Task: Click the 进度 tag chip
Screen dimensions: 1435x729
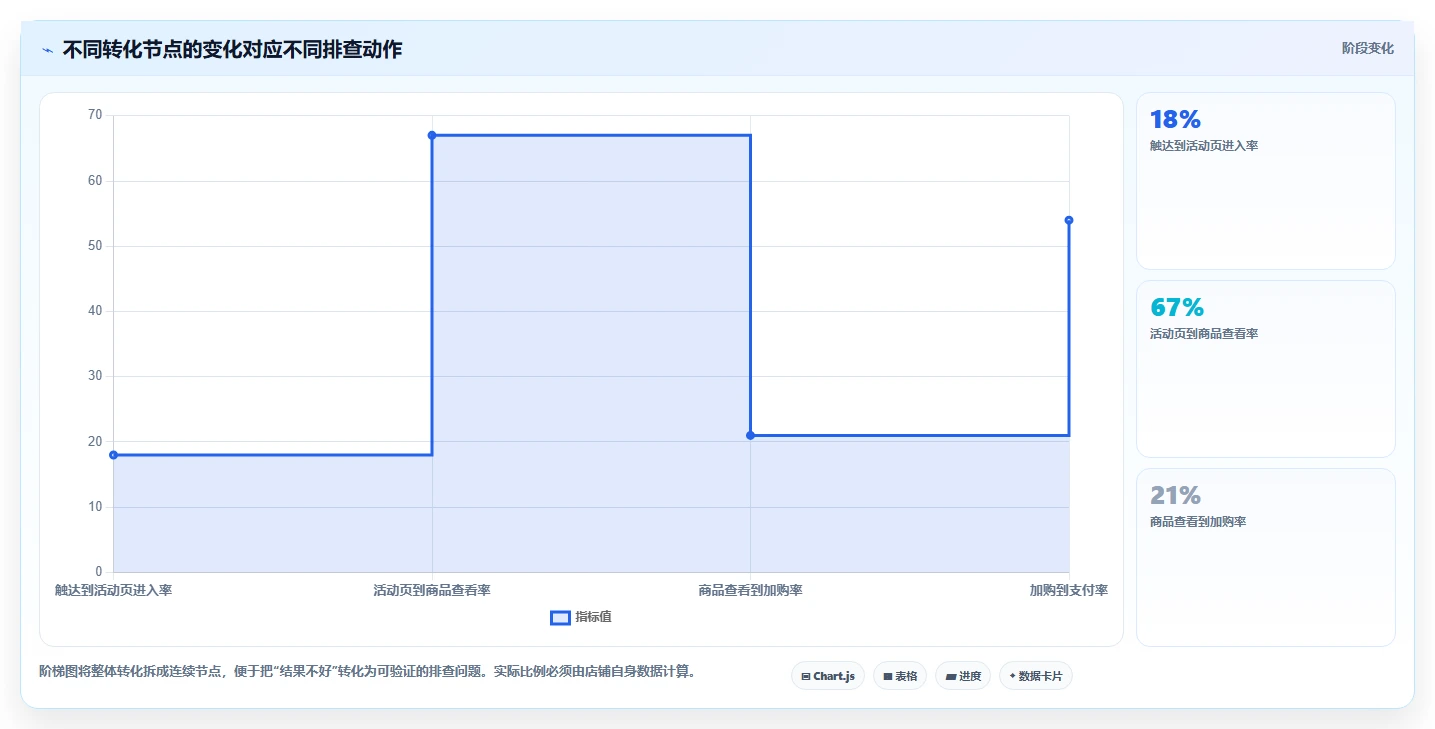Action: [x=963, y=676]
